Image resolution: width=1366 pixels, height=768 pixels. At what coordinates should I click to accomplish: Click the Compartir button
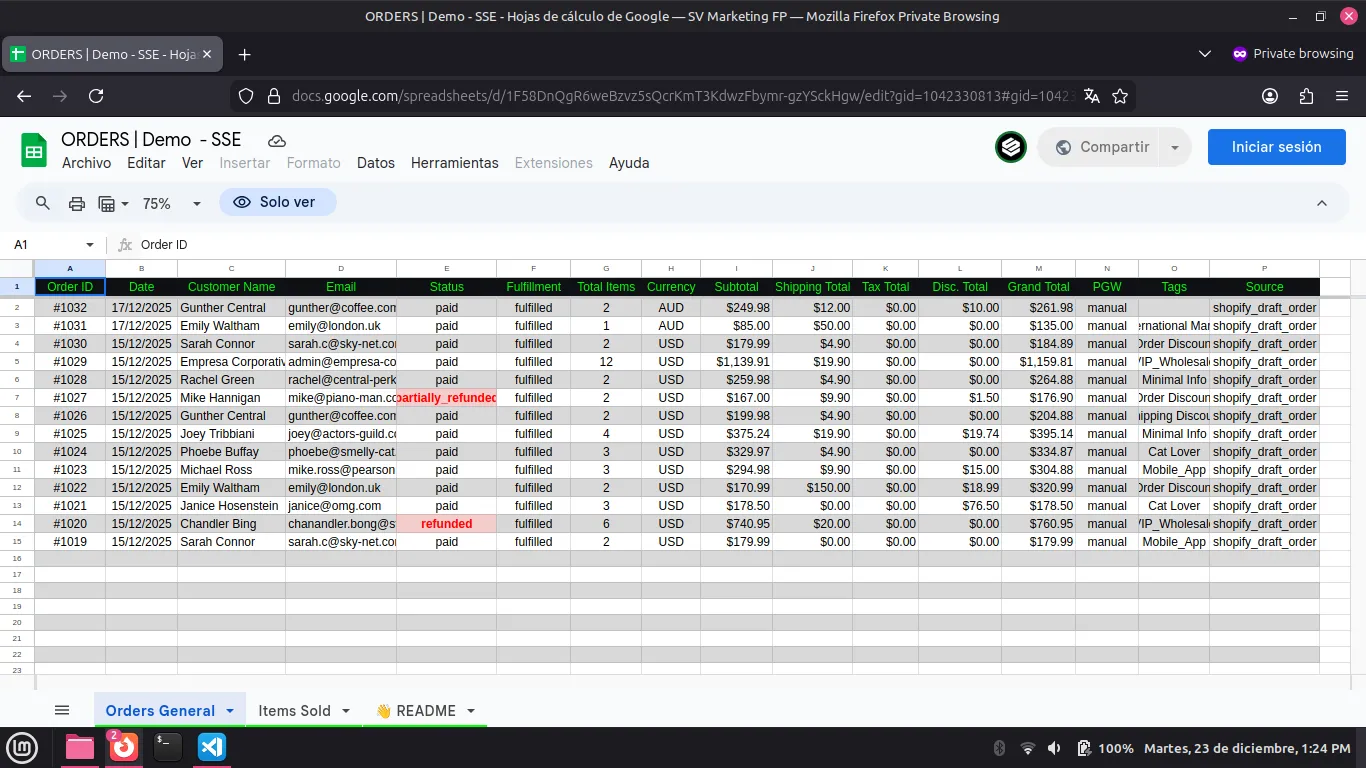tap(1111, 146)
